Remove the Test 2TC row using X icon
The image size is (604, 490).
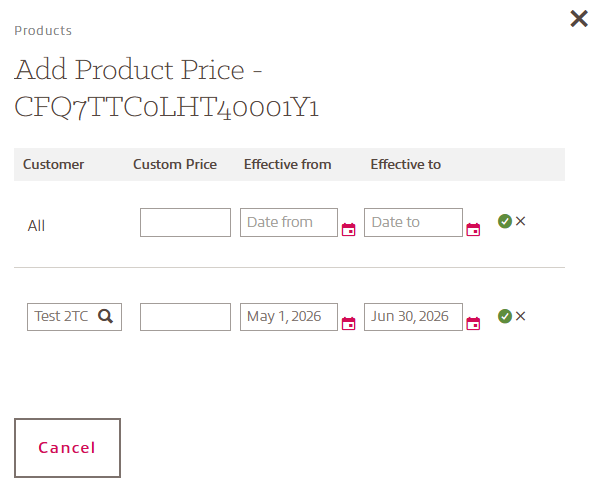(520, 316)
